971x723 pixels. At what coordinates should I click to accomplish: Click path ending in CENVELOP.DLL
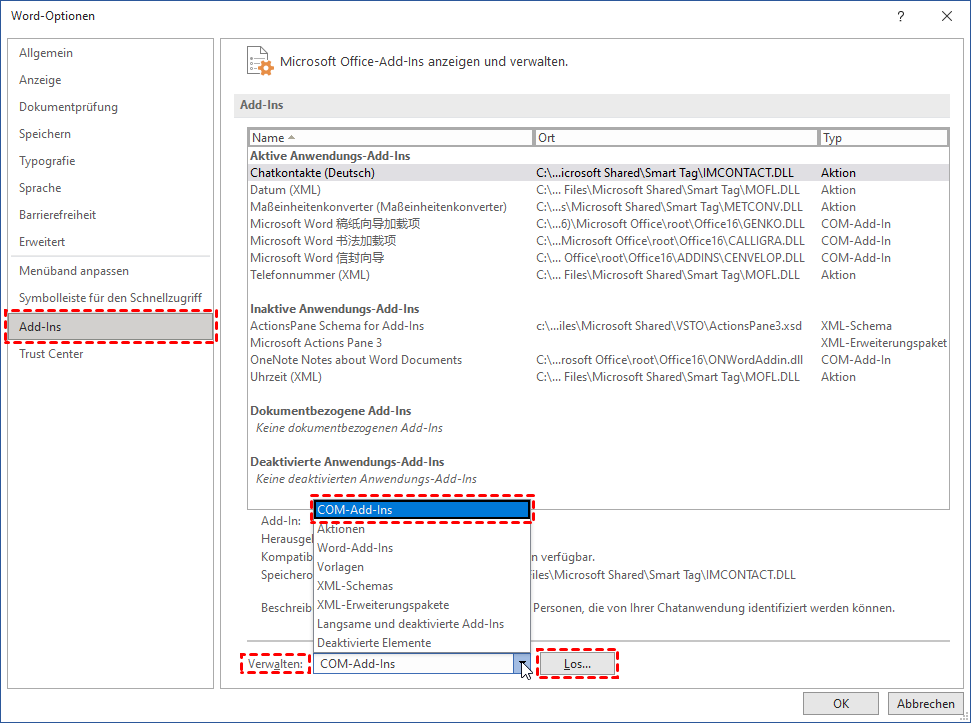670,258
